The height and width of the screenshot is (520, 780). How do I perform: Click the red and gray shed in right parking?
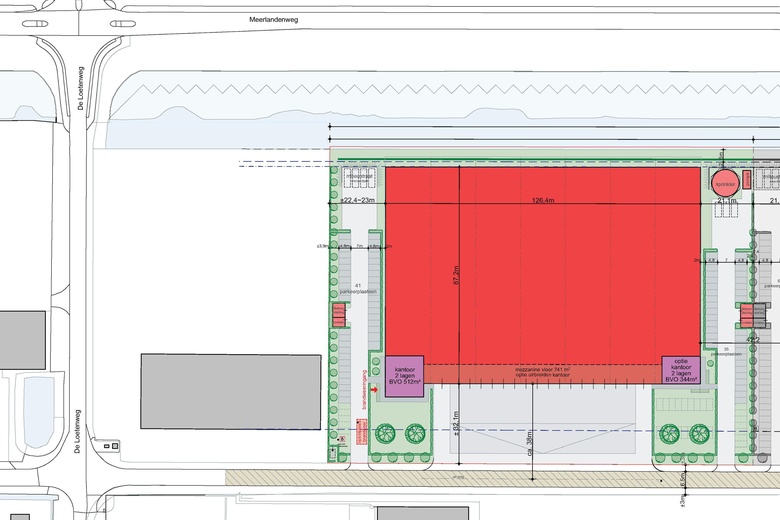752,316
